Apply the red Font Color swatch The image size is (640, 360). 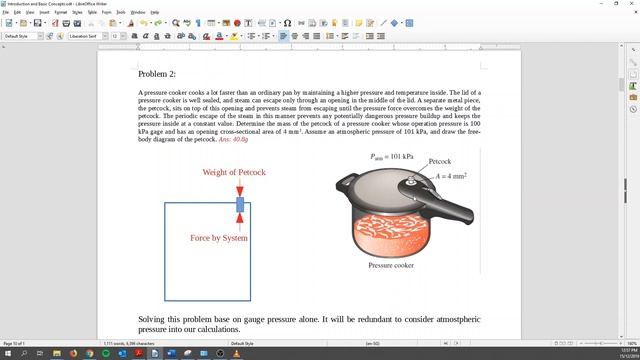[x=219, y=36]
